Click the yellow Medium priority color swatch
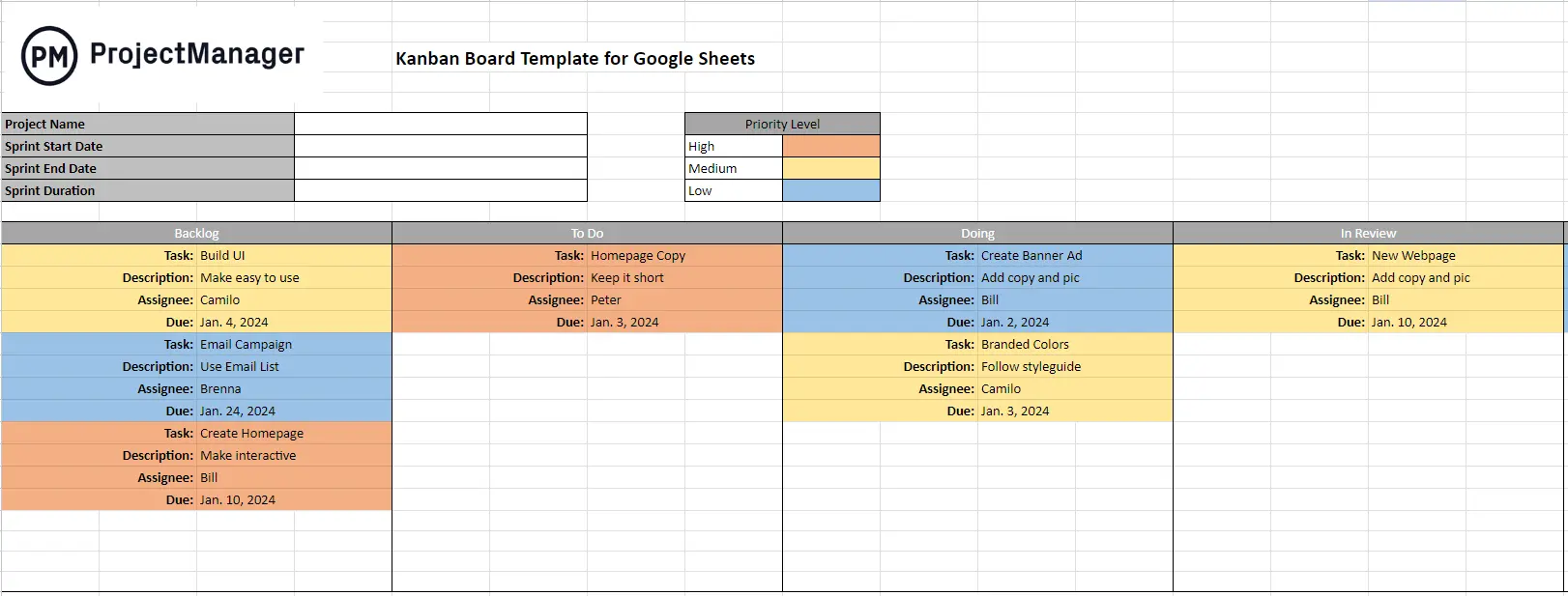The width and height of the screenshot is (1568, 596). (x=831, y=168)
